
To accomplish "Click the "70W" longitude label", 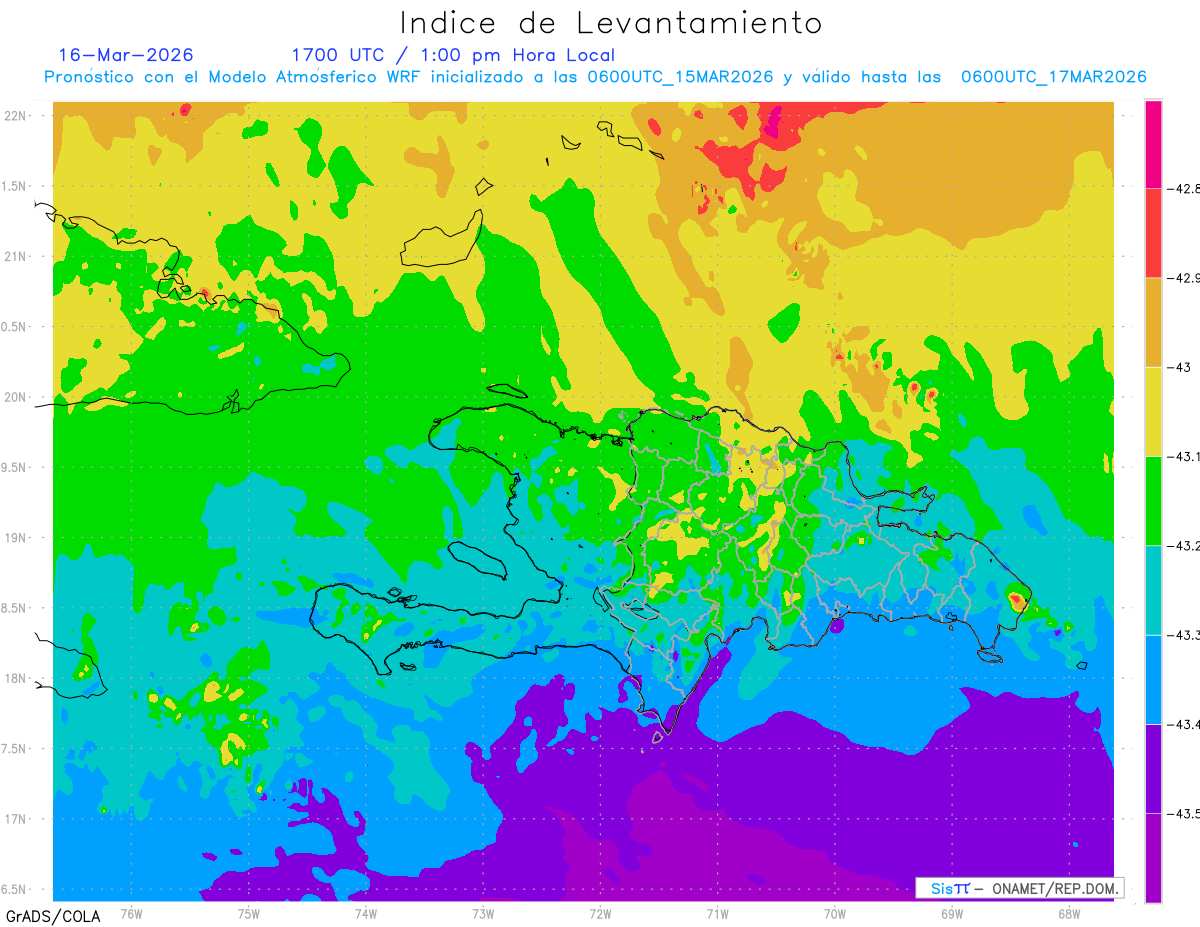I will [x=835, y=913].
